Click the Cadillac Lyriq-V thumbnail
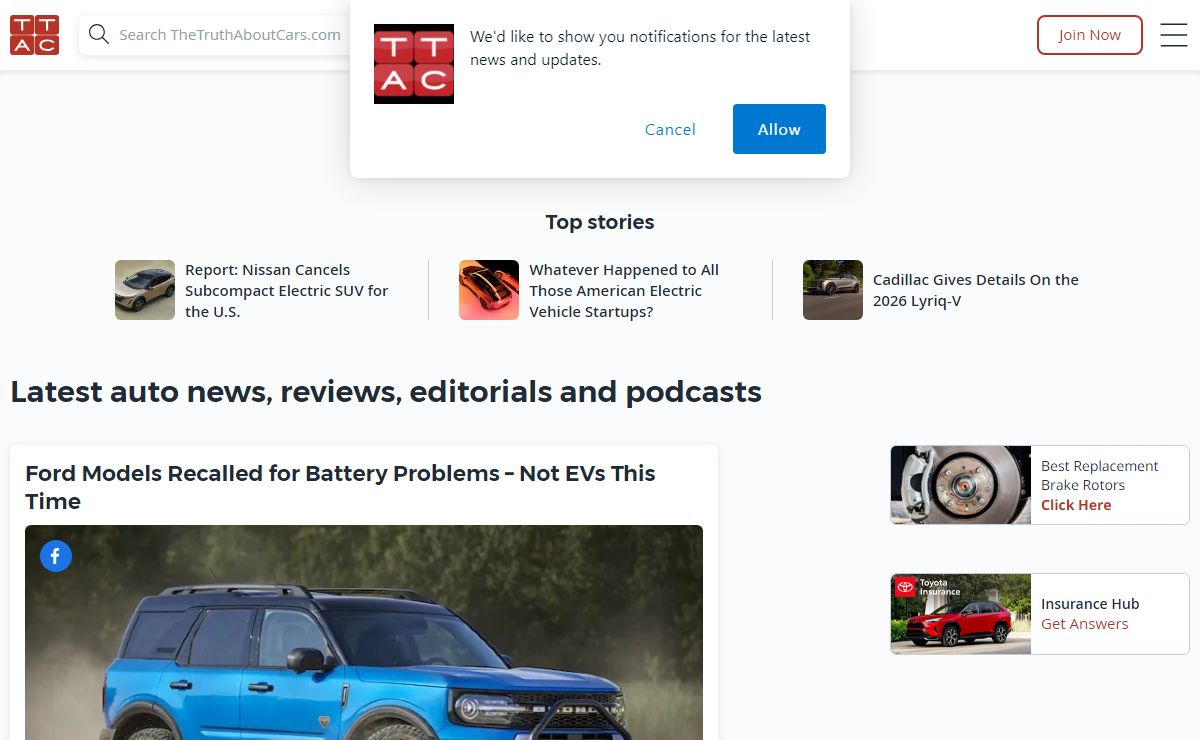 (x=833, y=290)
